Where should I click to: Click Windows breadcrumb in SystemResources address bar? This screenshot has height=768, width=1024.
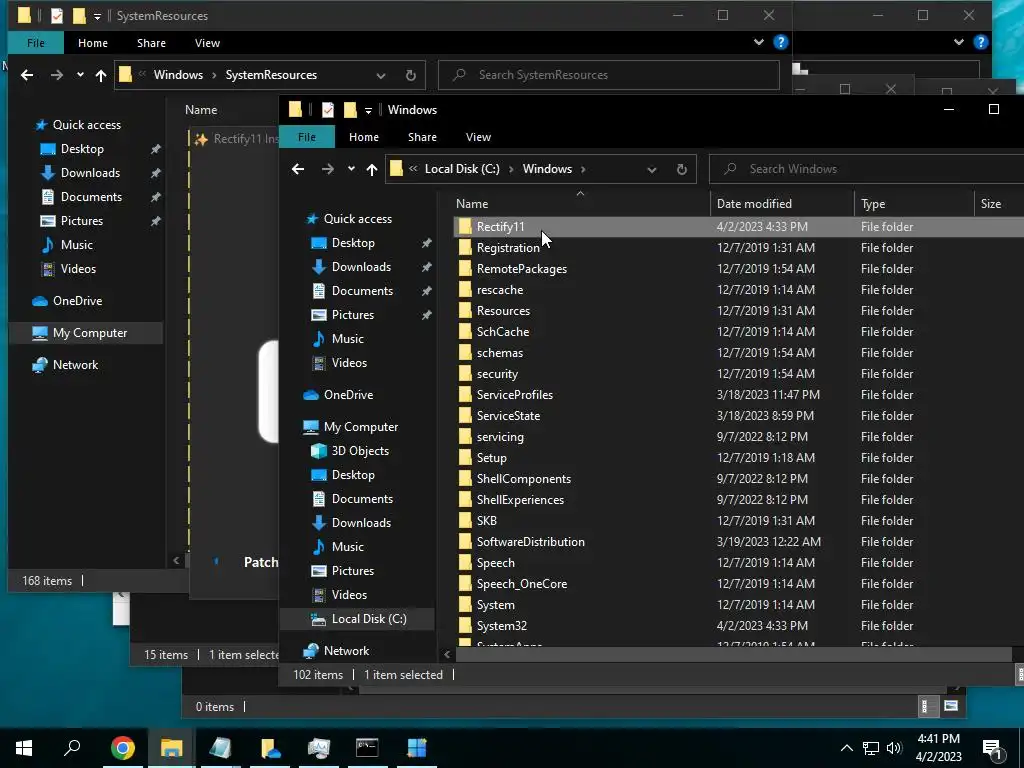(178, 75)
